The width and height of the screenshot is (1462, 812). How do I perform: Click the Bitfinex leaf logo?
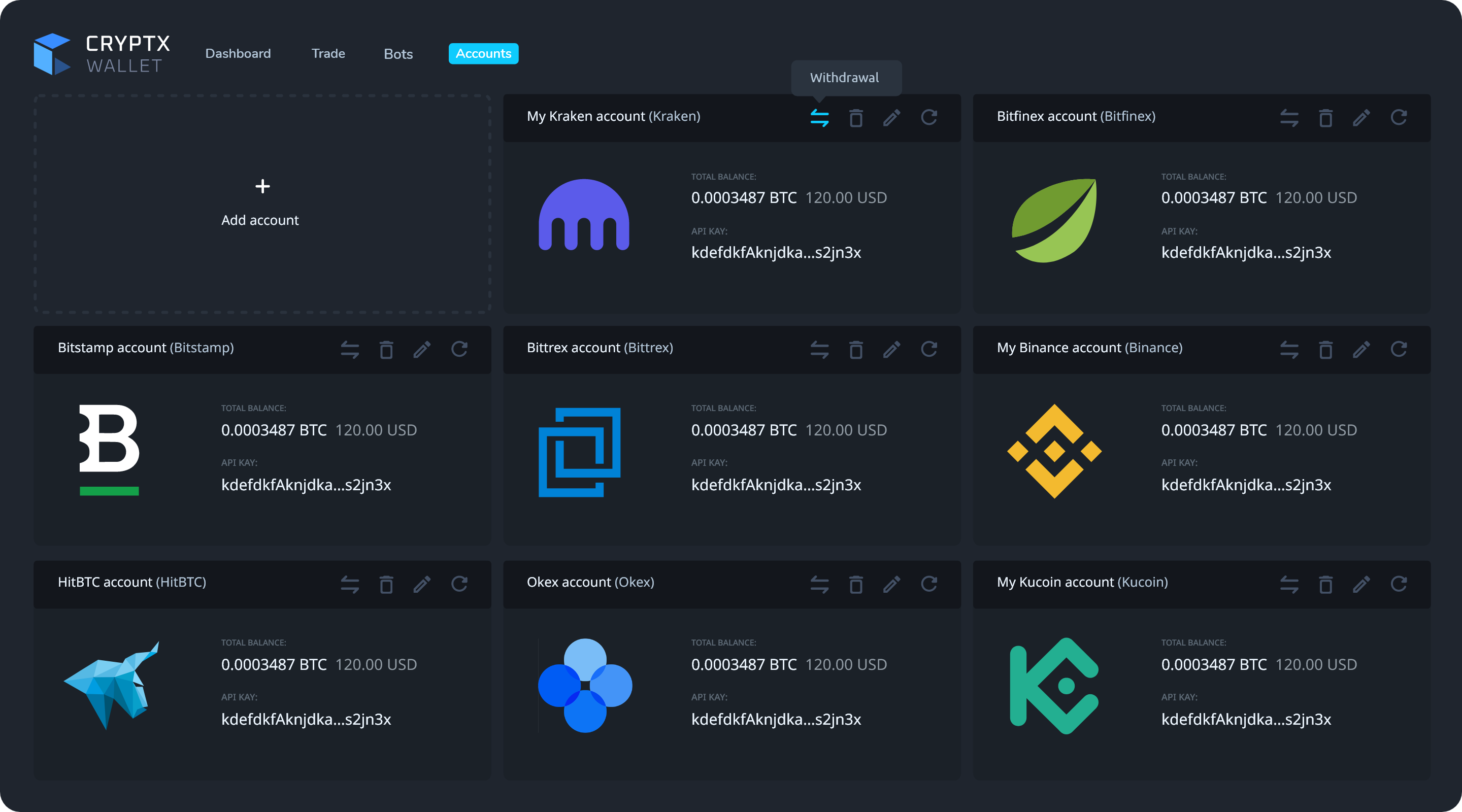pyautogui.click(x=1054, y=220)
